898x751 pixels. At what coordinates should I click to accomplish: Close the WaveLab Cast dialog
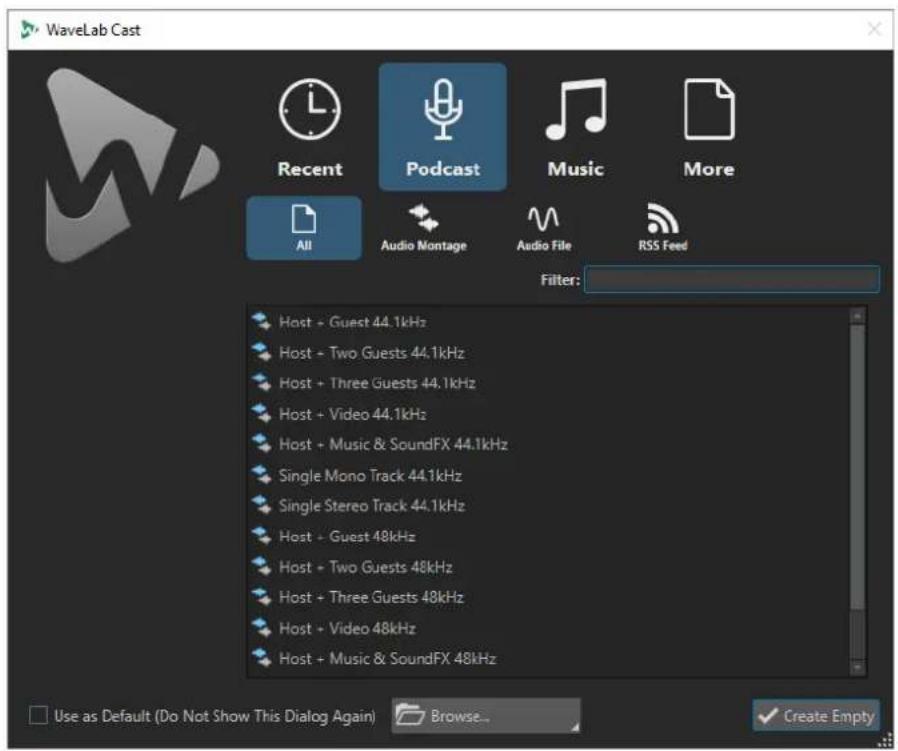pos(873,29)
